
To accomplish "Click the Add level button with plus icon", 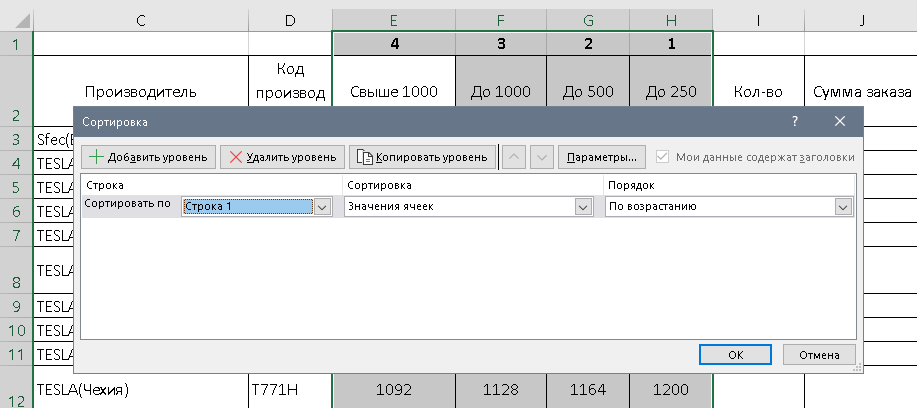I will tap(149, 157).
